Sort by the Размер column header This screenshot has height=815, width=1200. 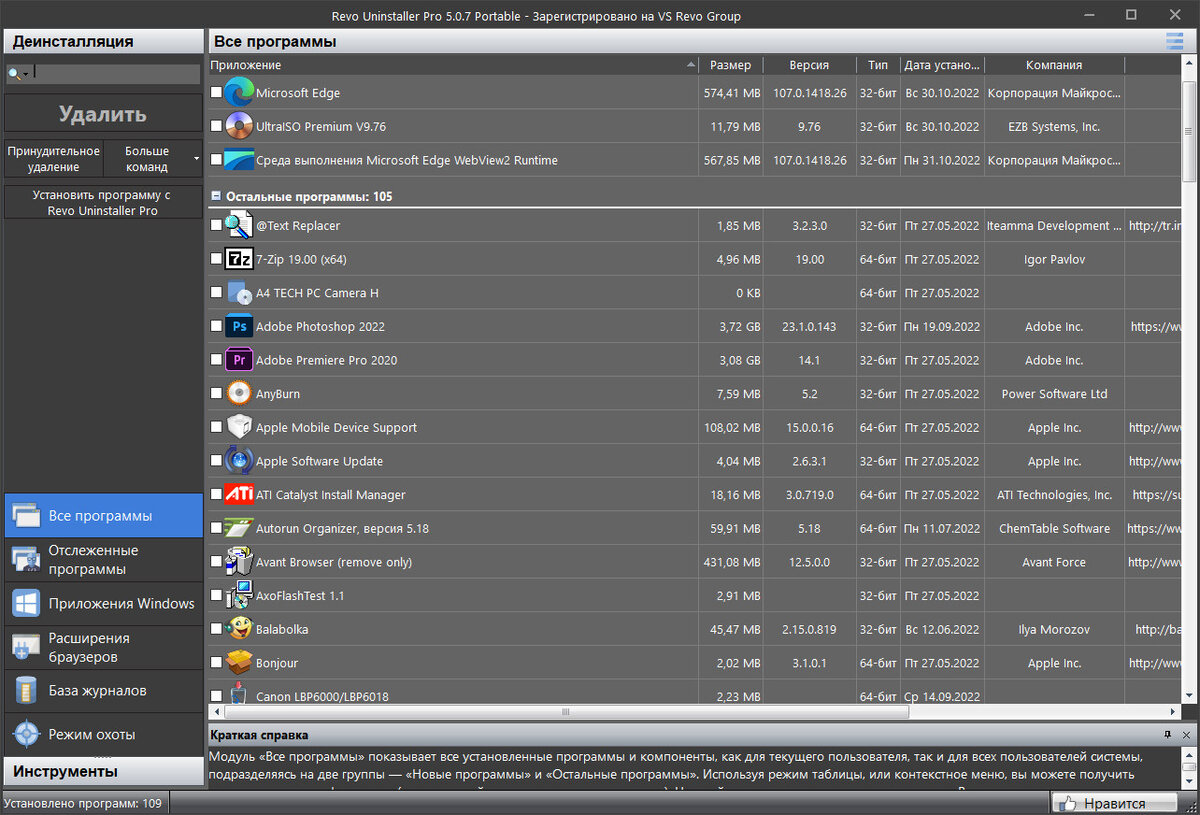(731, 65)
